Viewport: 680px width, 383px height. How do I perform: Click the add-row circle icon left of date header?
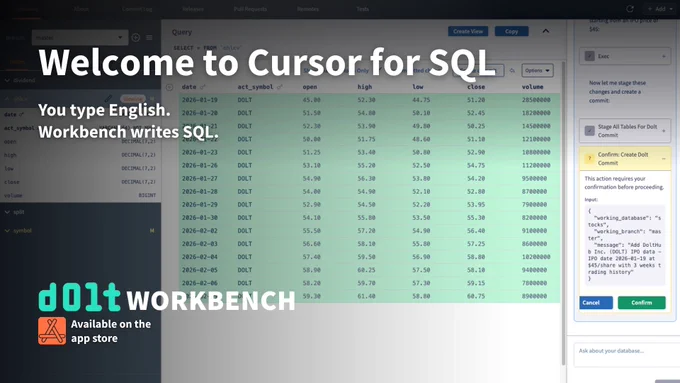(x=170, y=87)
